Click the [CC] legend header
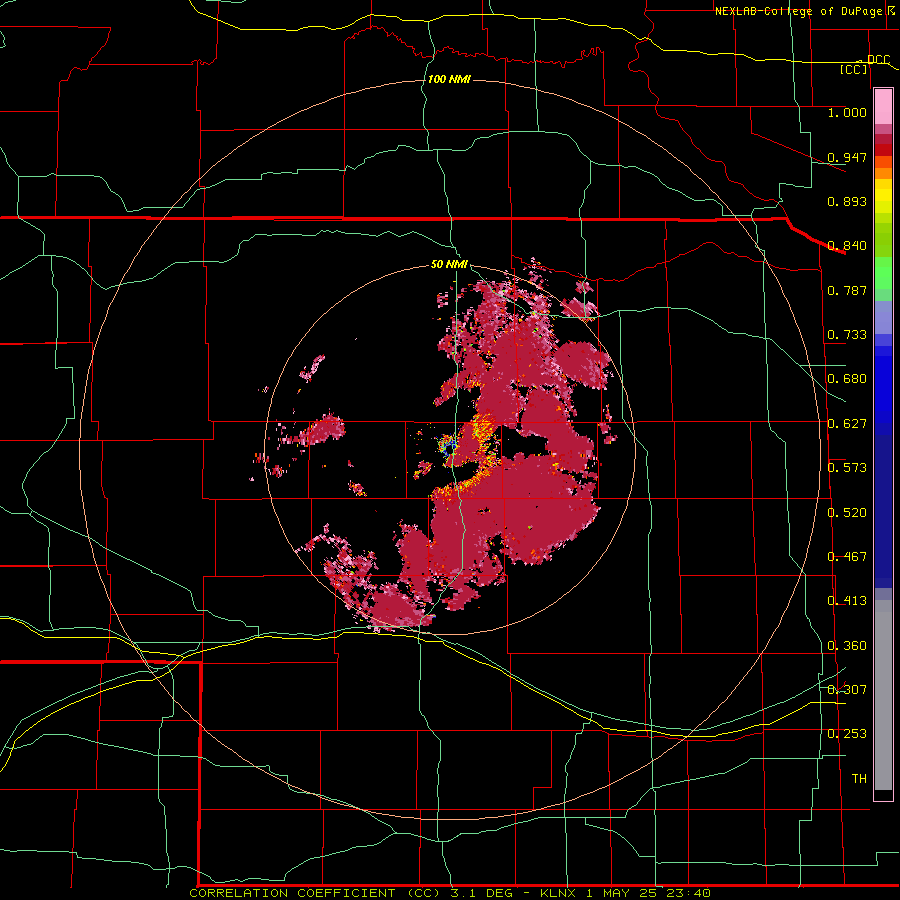Screen dimensions: 900x900 (x=854, y=69)
